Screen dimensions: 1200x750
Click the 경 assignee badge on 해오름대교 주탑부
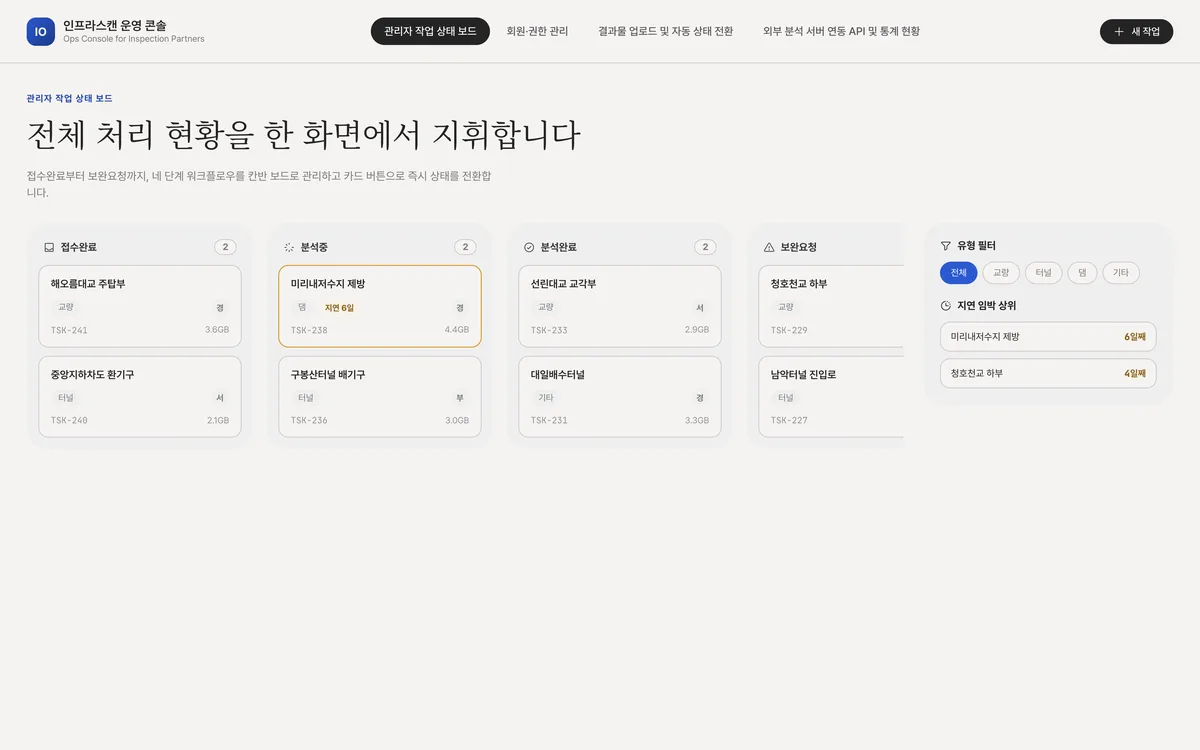(220, 307)
